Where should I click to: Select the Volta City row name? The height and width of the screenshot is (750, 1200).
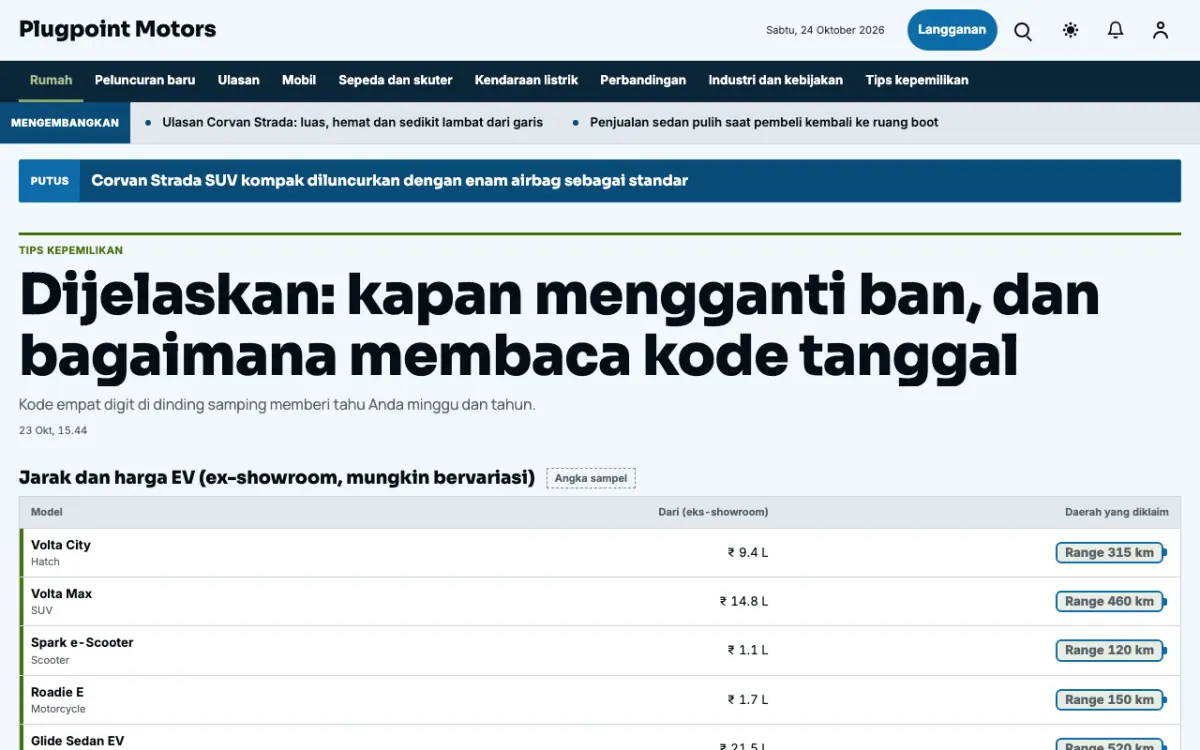tap(61, 545)
